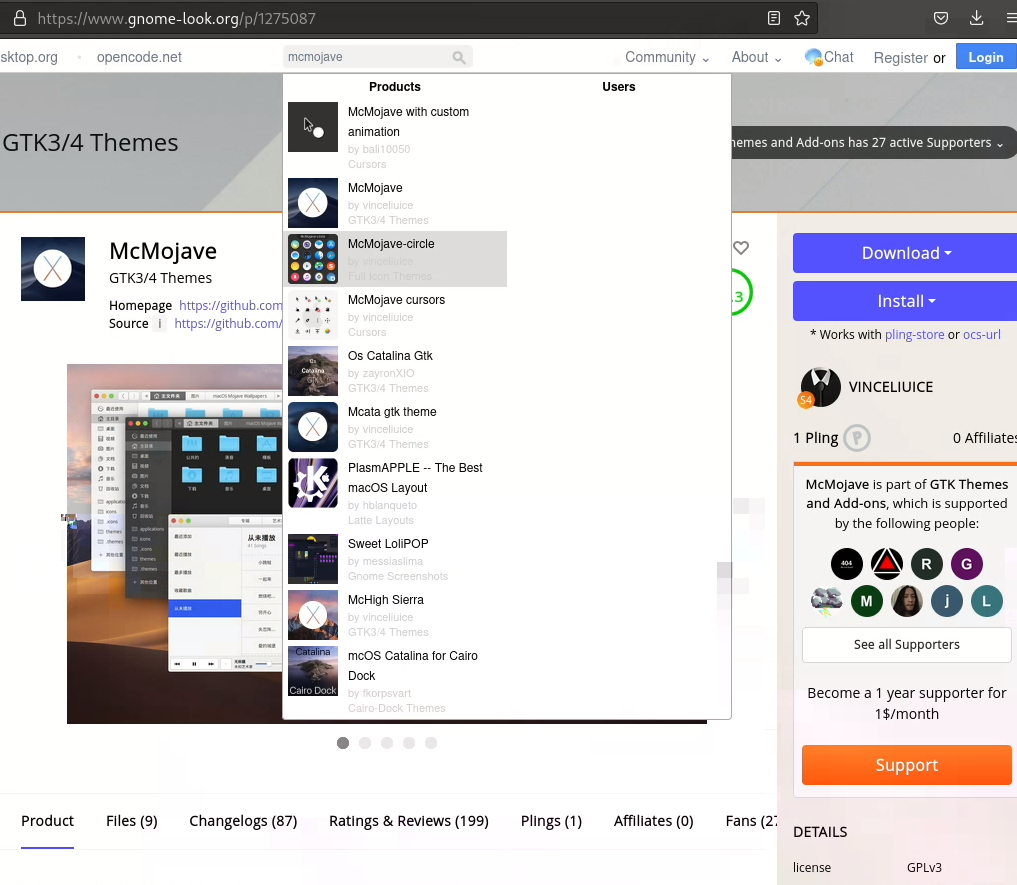1017x885 pixels.
Task: Click the Login button
Action: [986, 57]
